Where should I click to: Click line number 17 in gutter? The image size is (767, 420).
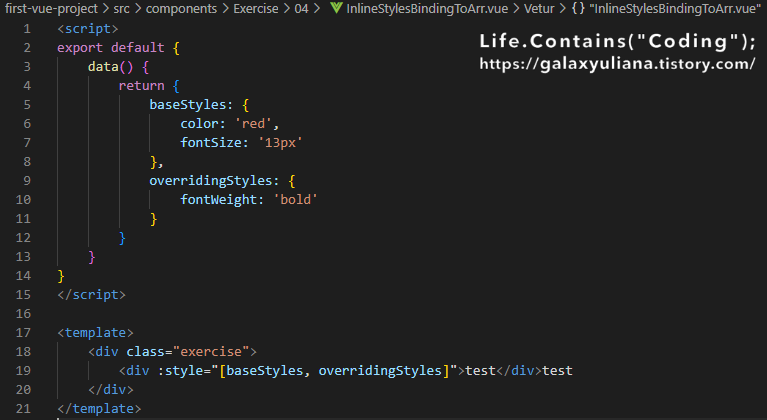[x=23, y=332]
